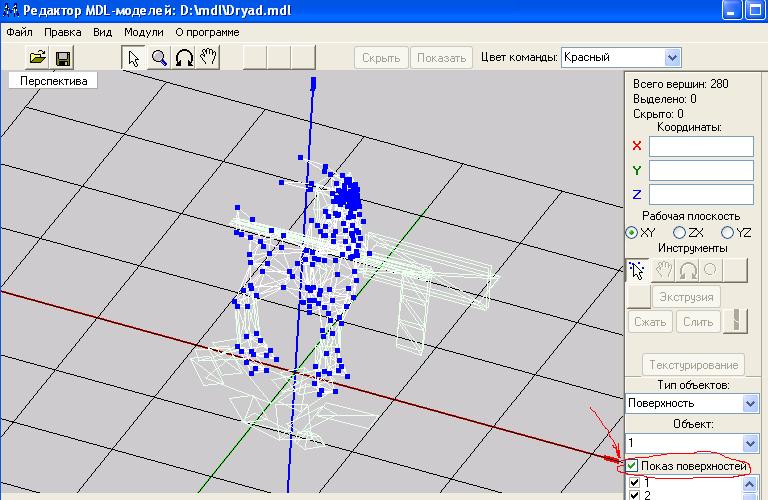The image size is (768, 500).
Task: Click into the X coordinate field
Action: pos(701,146)
